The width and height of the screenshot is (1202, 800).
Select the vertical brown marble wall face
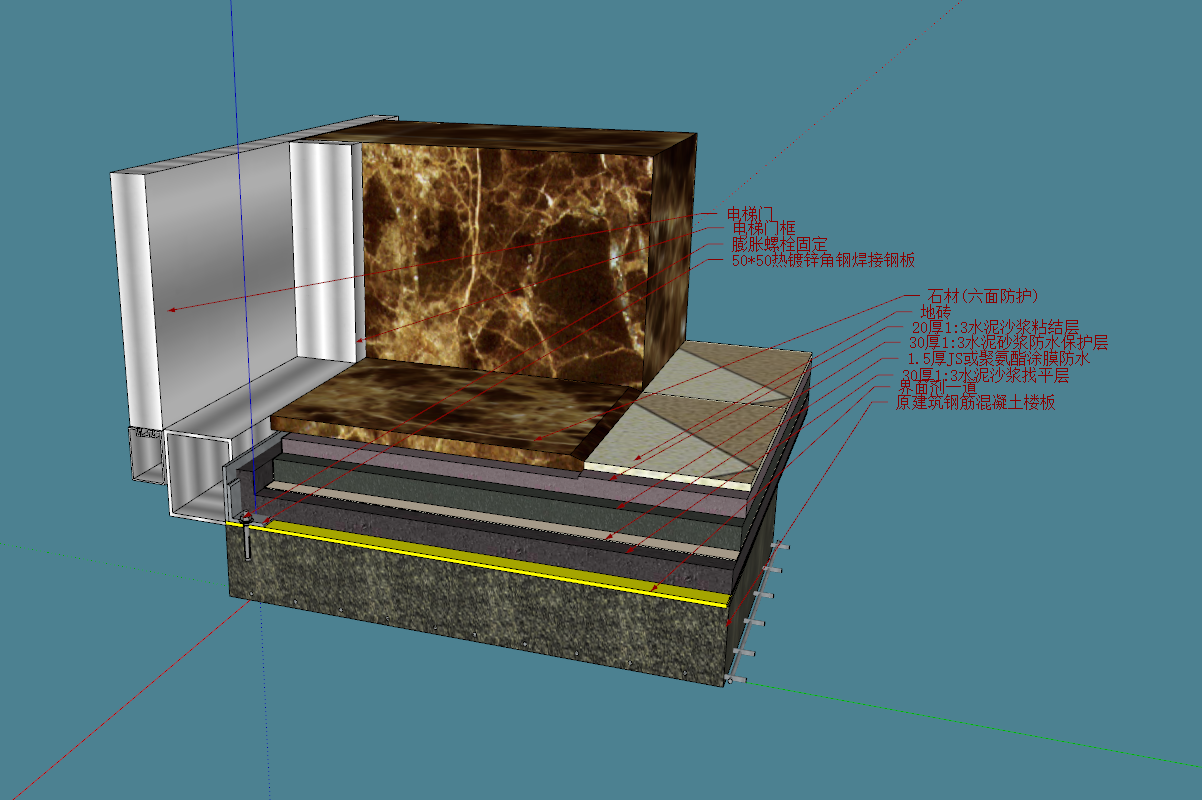click(500, 250)
